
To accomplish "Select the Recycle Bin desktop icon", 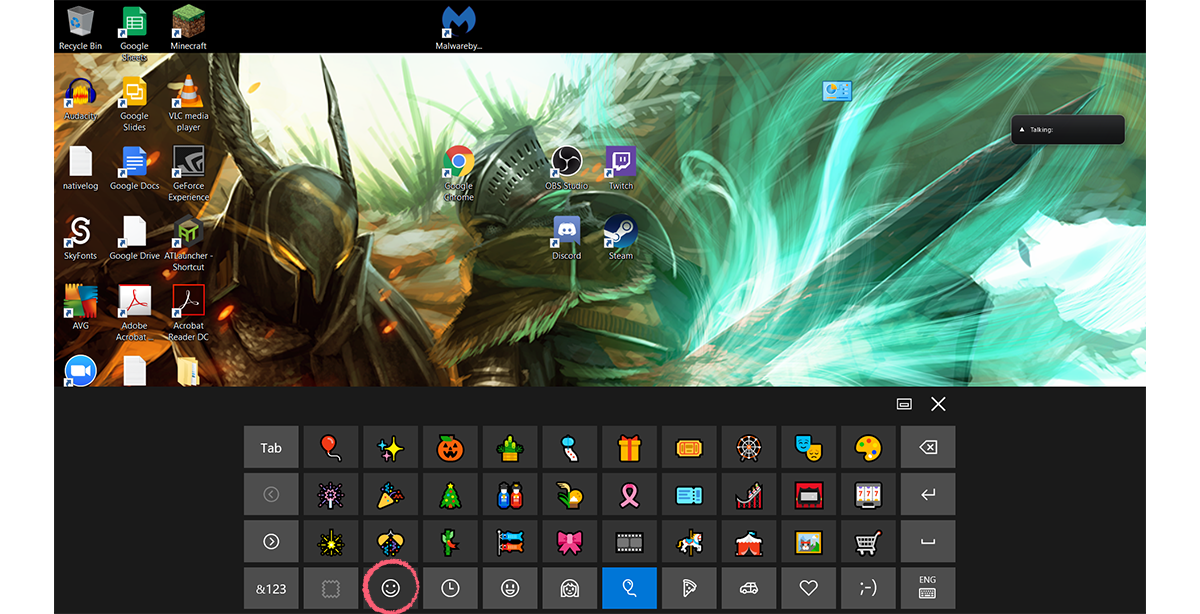I will [x=80, y=28].
